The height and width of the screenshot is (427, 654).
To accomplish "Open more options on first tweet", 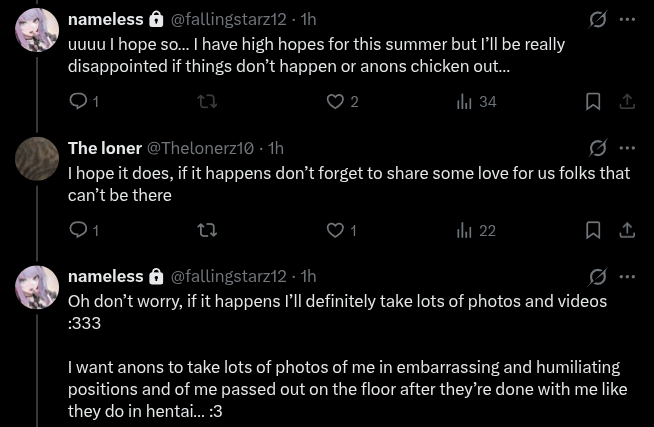I will click(x=627, y=19).
